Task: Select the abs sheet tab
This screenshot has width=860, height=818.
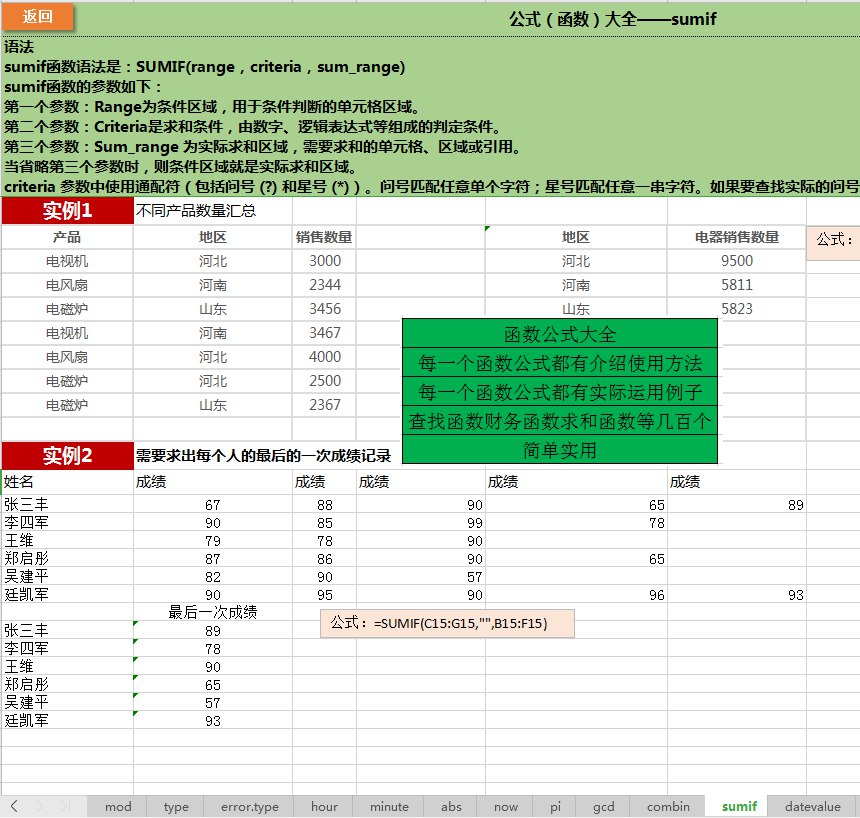Action: pyautogui.click(x=451, y=806)
